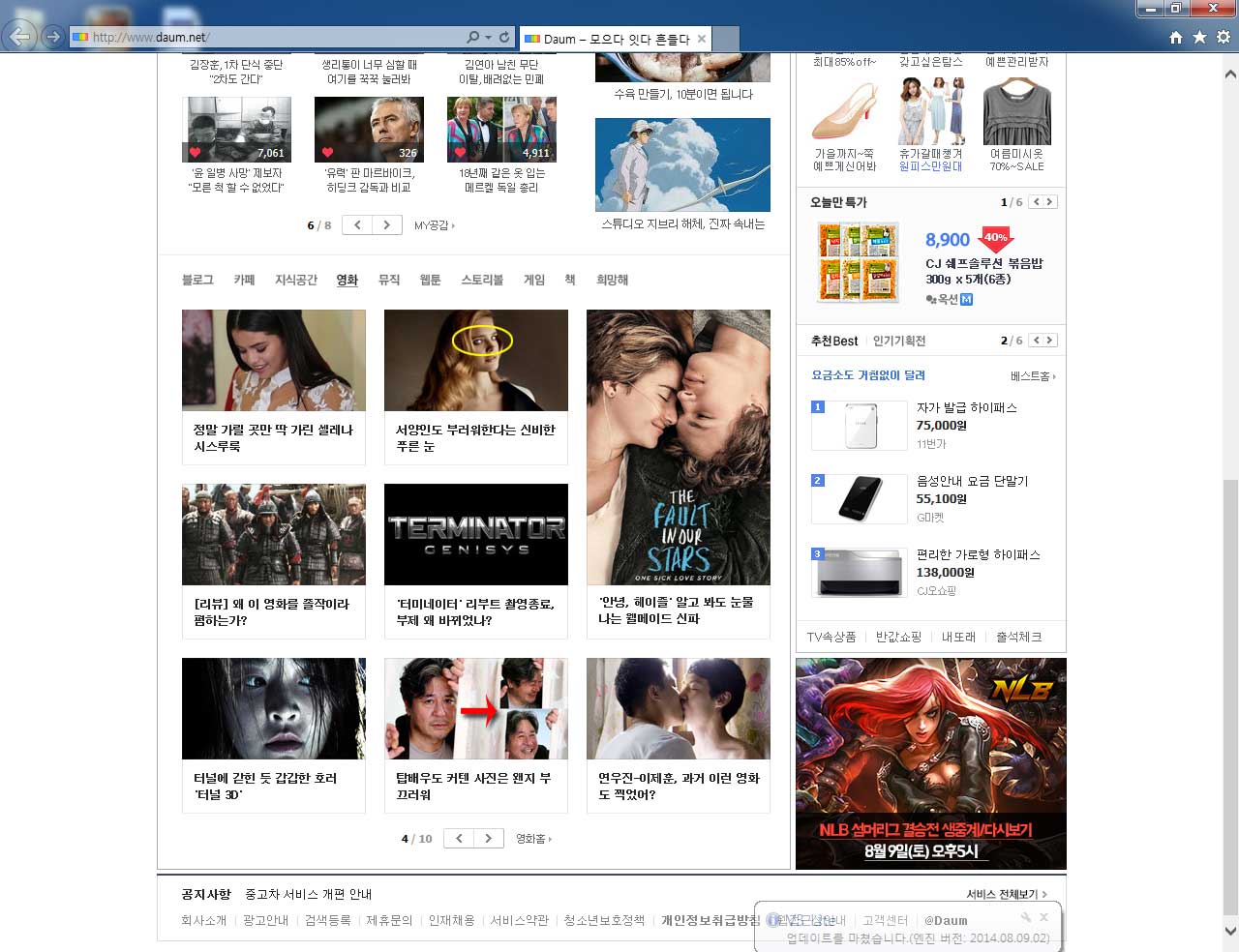Refresh the page using the address bar icon
The width and height of the screenshot is (1239, 952).
(x=504, y=37)
